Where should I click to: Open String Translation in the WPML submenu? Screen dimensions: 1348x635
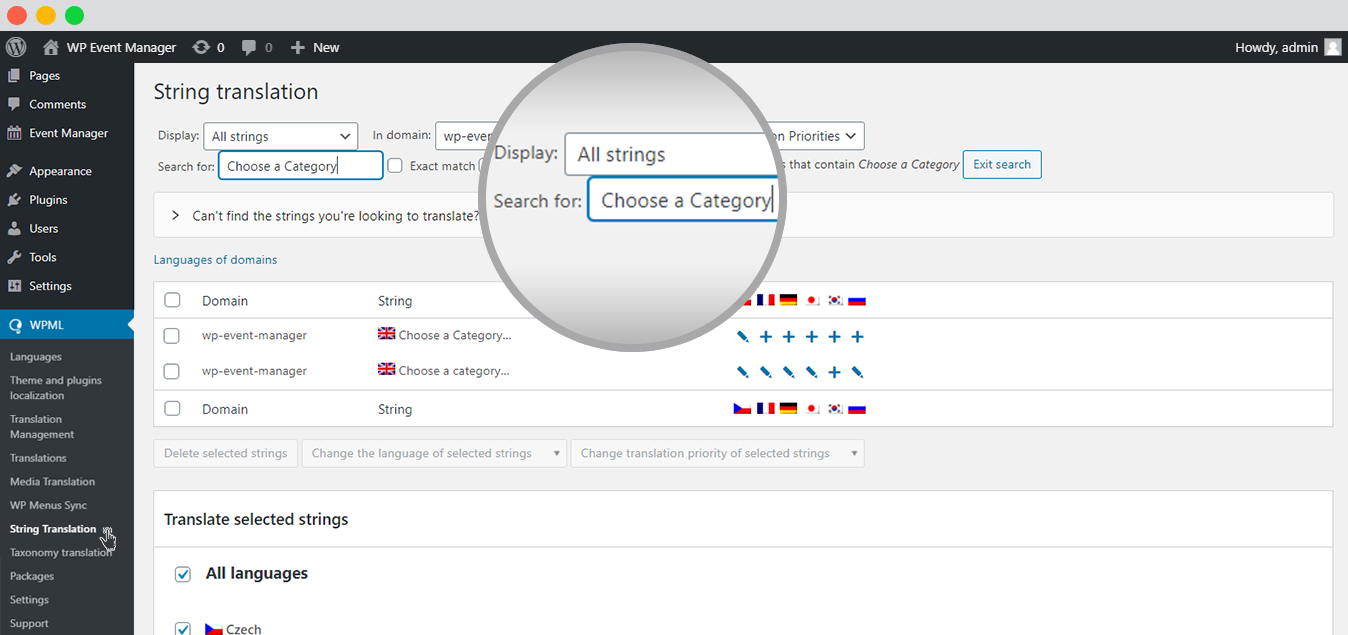tap(53, 529)
